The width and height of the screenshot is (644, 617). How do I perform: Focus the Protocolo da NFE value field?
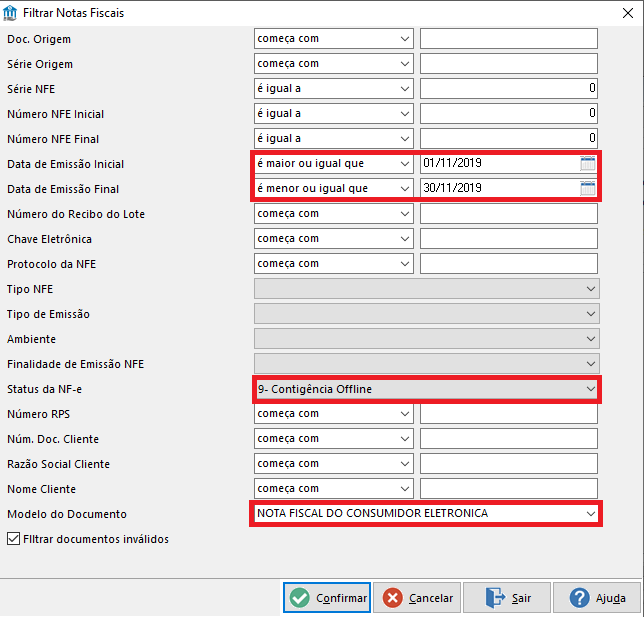click(508, 264)
